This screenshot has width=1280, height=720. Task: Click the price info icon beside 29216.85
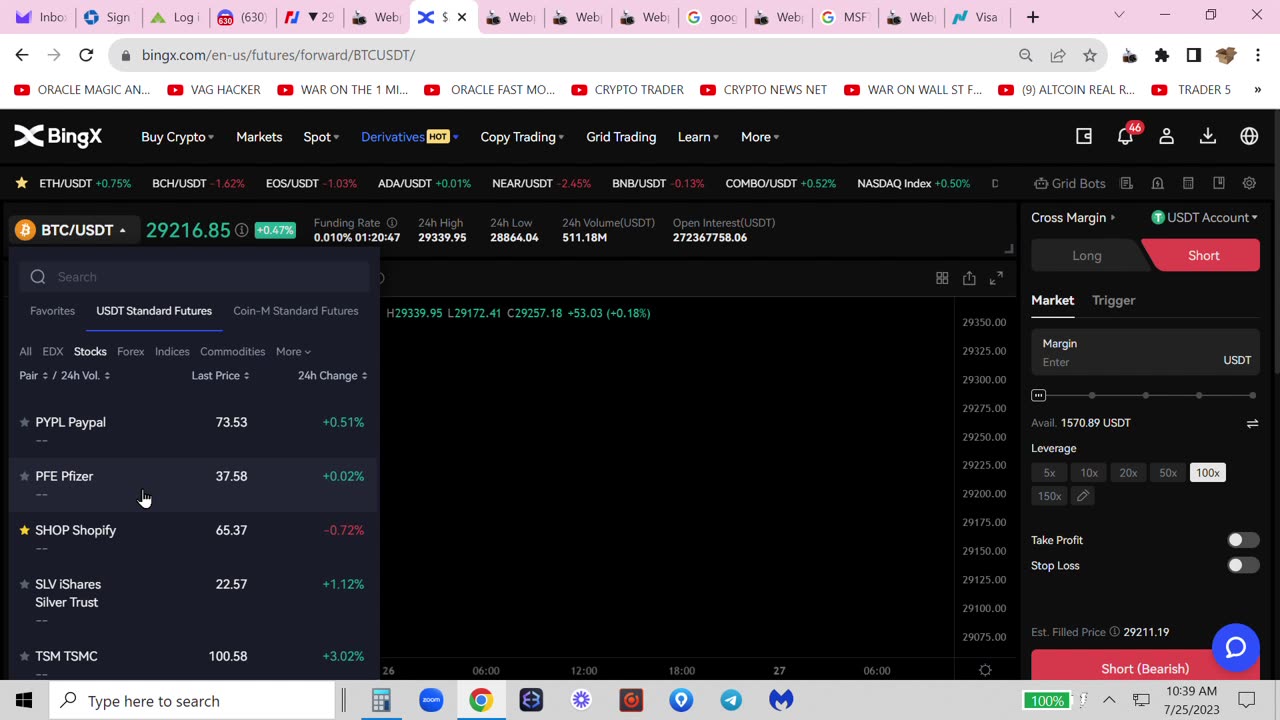point(241,230)
